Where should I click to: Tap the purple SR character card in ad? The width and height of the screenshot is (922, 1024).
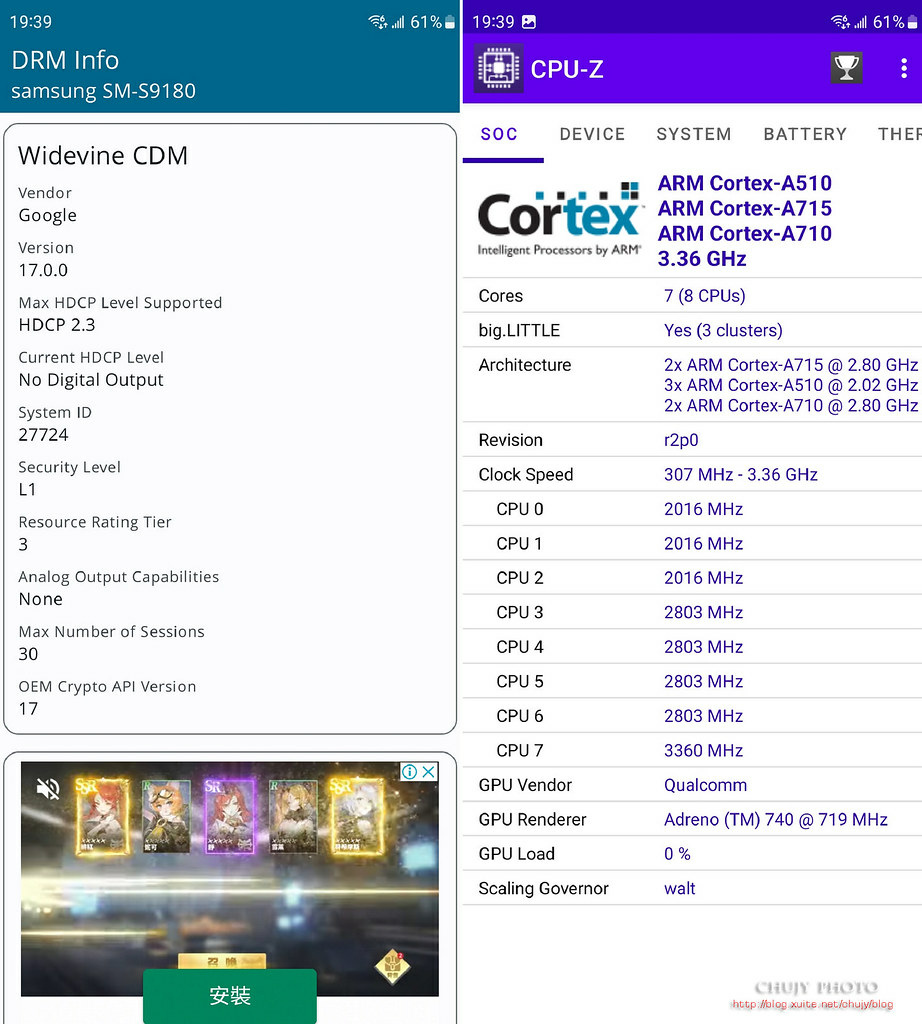[229, 816]
